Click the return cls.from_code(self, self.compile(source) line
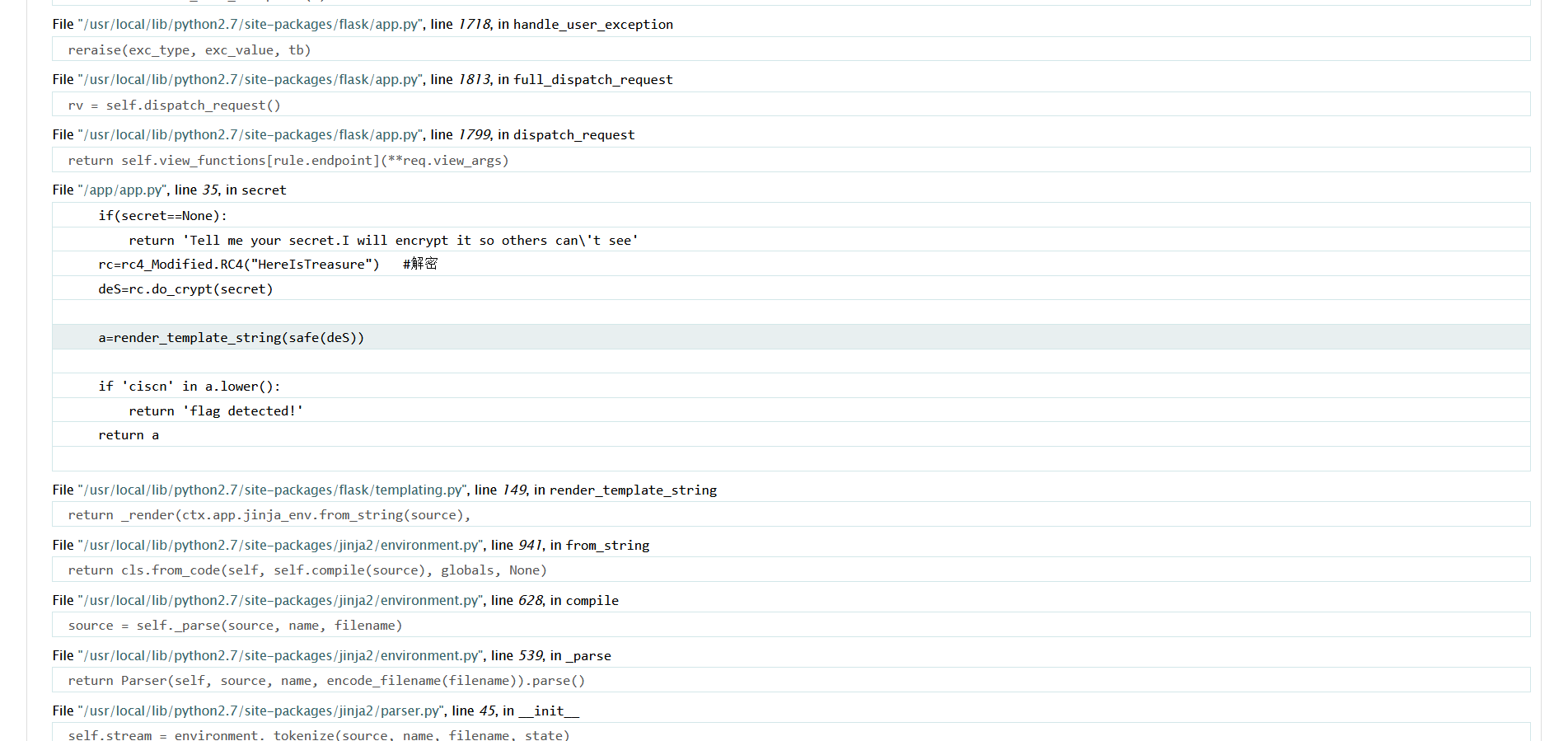This screenshot has width=1568, height=741. click(791, 570)
